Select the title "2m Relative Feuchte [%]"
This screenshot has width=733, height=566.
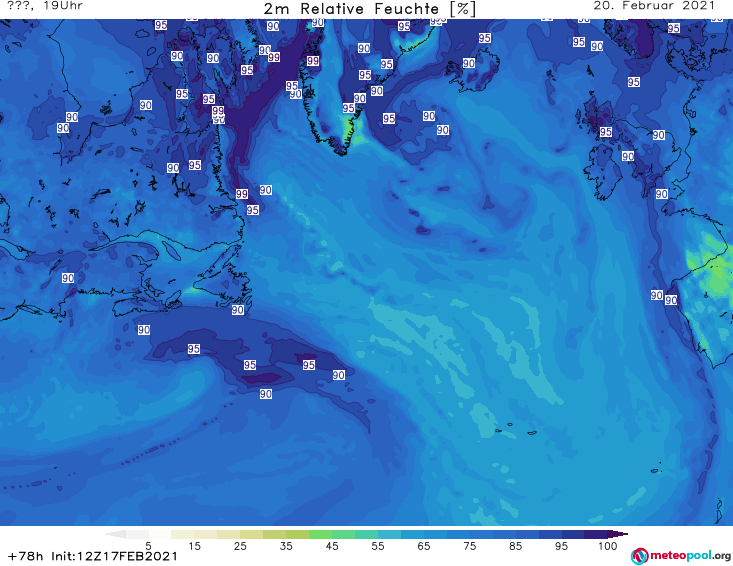(x=370, y=9)
